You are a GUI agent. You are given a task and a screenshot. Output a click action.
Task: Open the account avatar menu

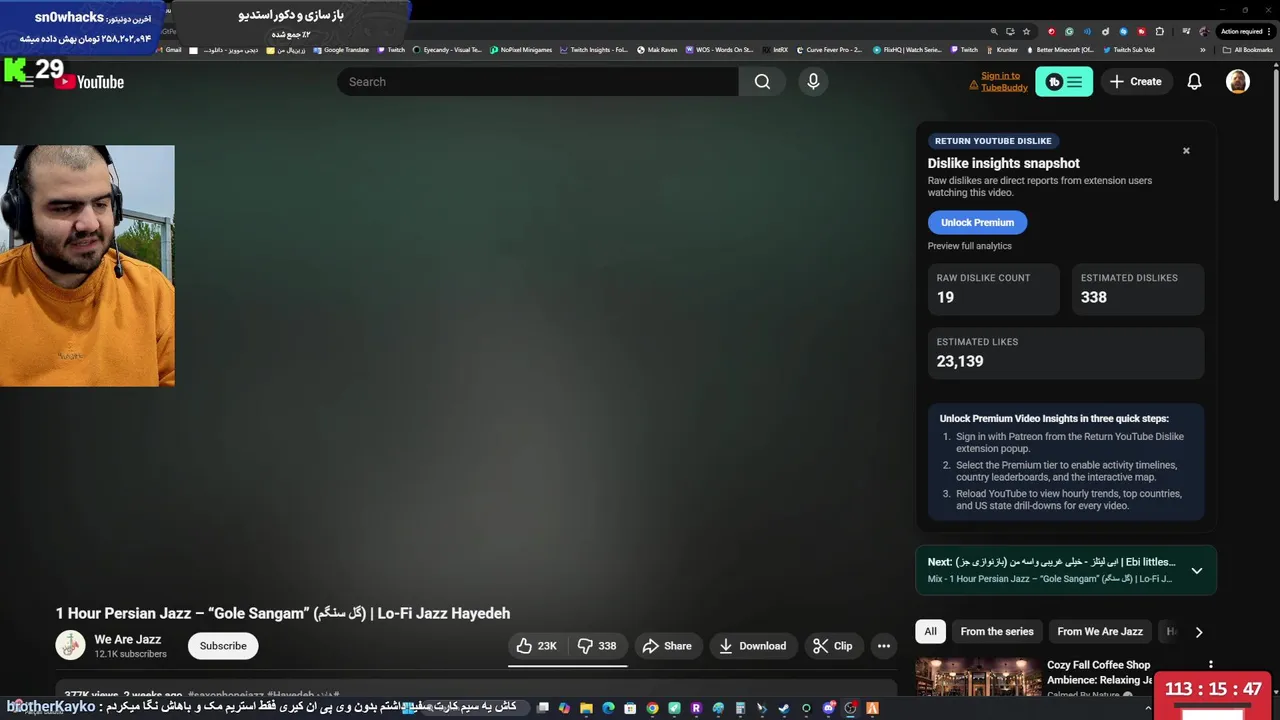tap(1238, 82)
